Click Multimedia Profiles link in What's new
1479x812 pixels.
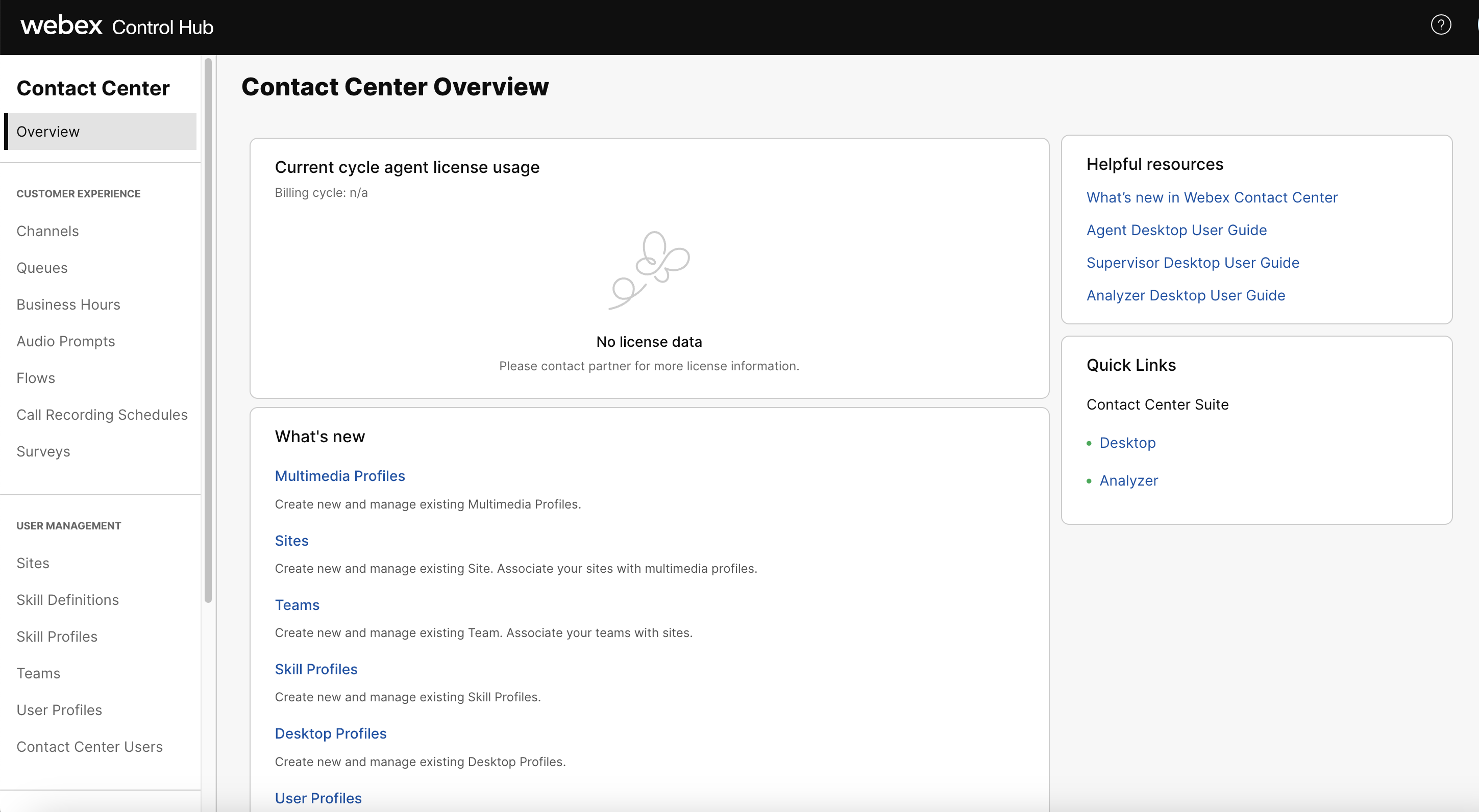[x=340, y=476]
